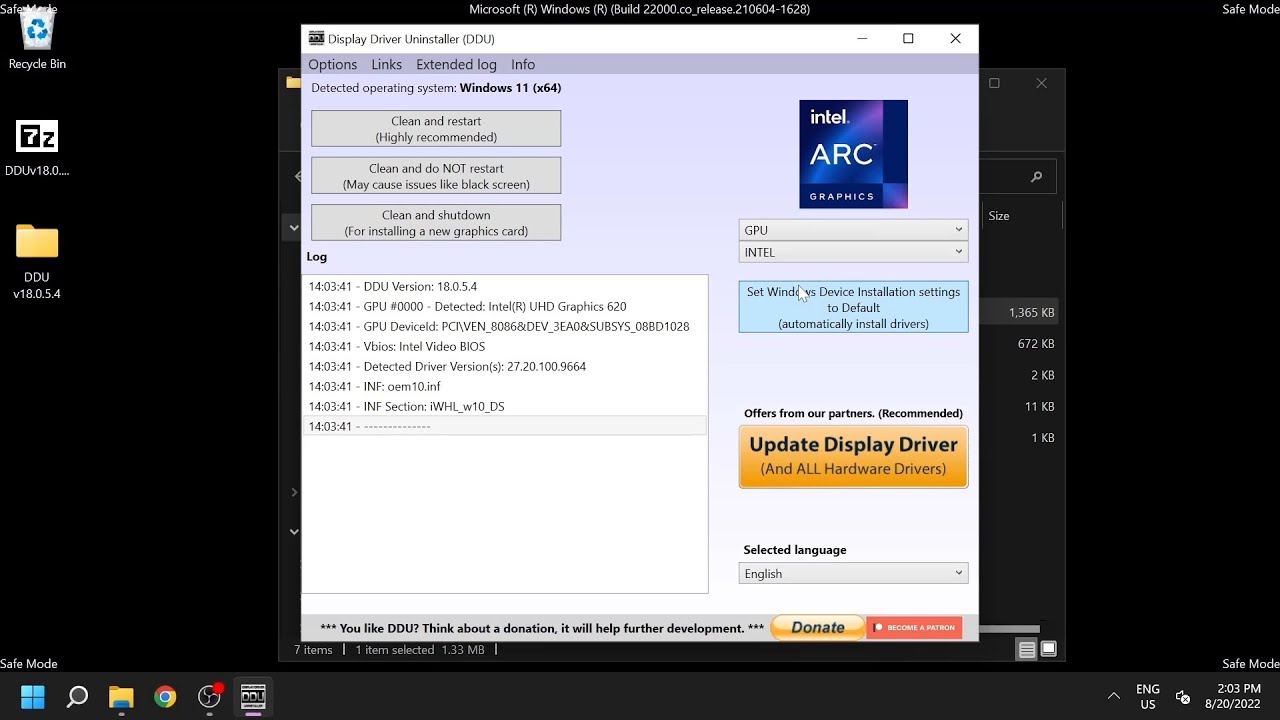Select the DDU v18.0.5.4 desktop folder
The image size is (1280, 720).
click(37, 260)
